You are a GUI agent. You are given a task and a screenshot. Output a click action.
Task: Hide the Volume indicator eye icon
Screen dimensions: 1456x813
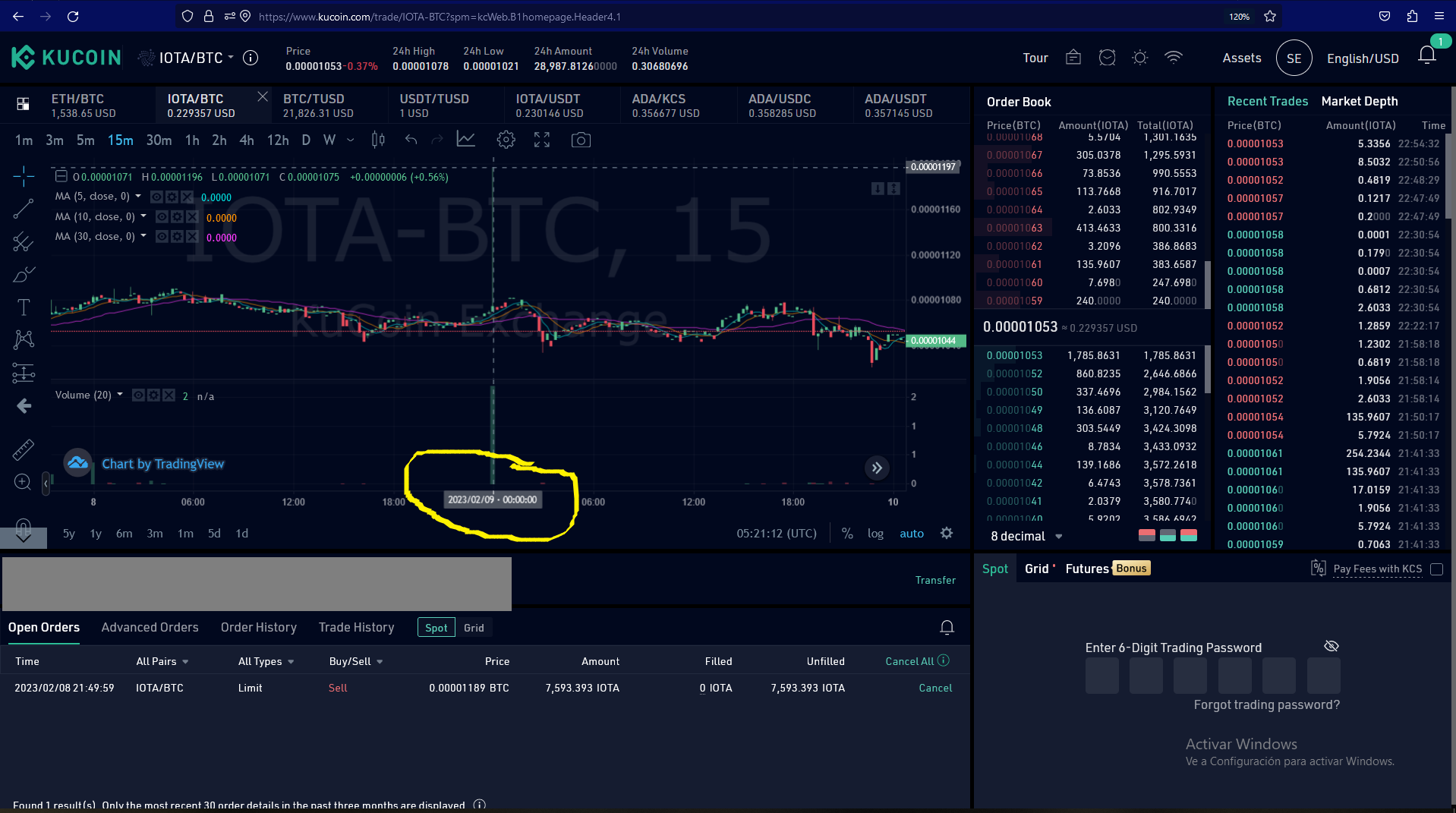pos(138,395)
